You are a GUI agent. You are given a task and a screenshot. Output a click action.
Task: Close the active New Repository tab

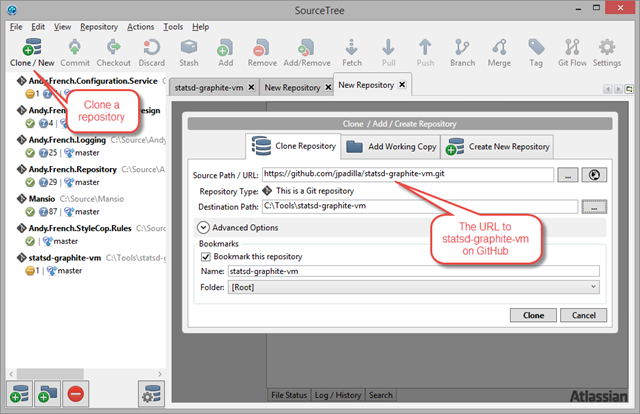pos(402,85)
